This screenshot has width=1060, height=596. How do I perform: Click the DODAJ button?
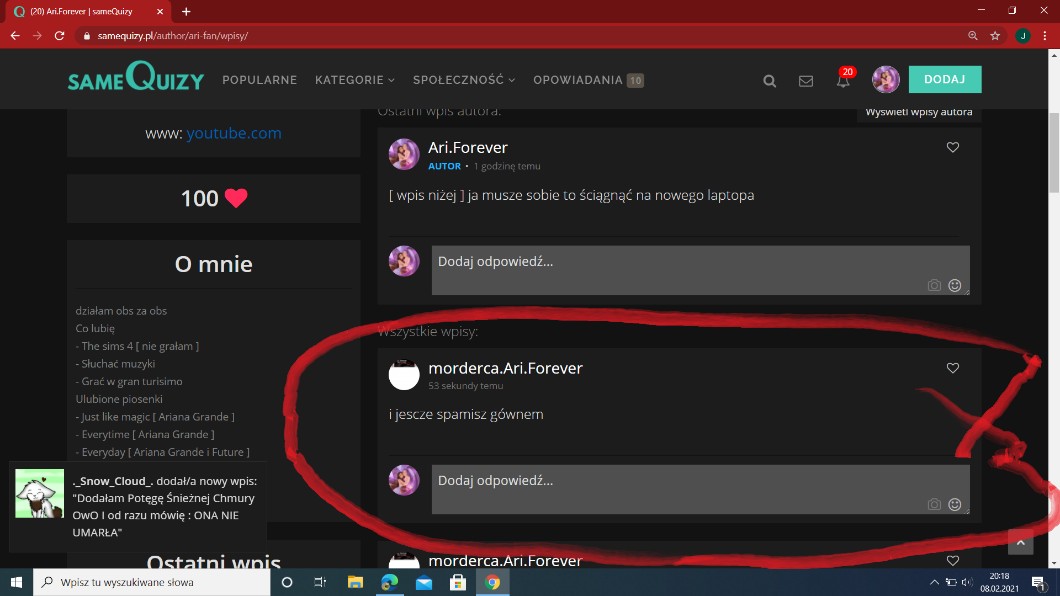click(944, 79)
